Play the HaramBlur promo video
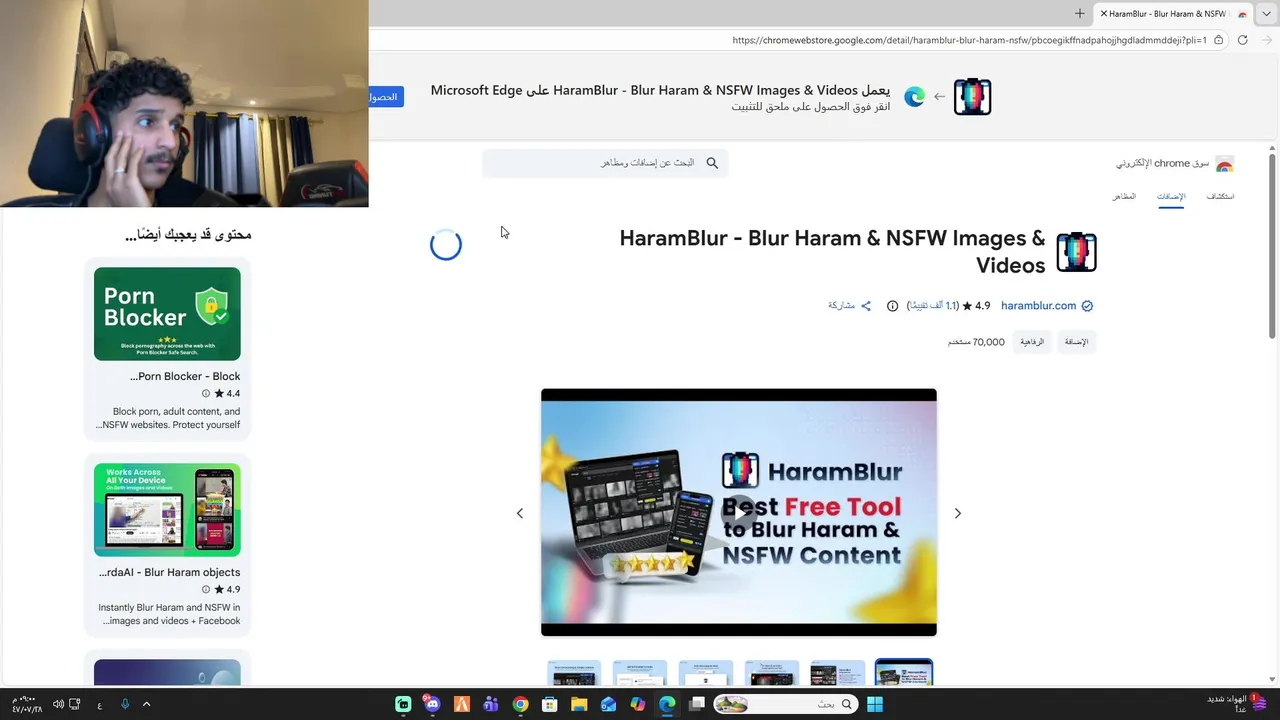The image size is (1280, 720). pyautogui.click(x=739, y=512)
